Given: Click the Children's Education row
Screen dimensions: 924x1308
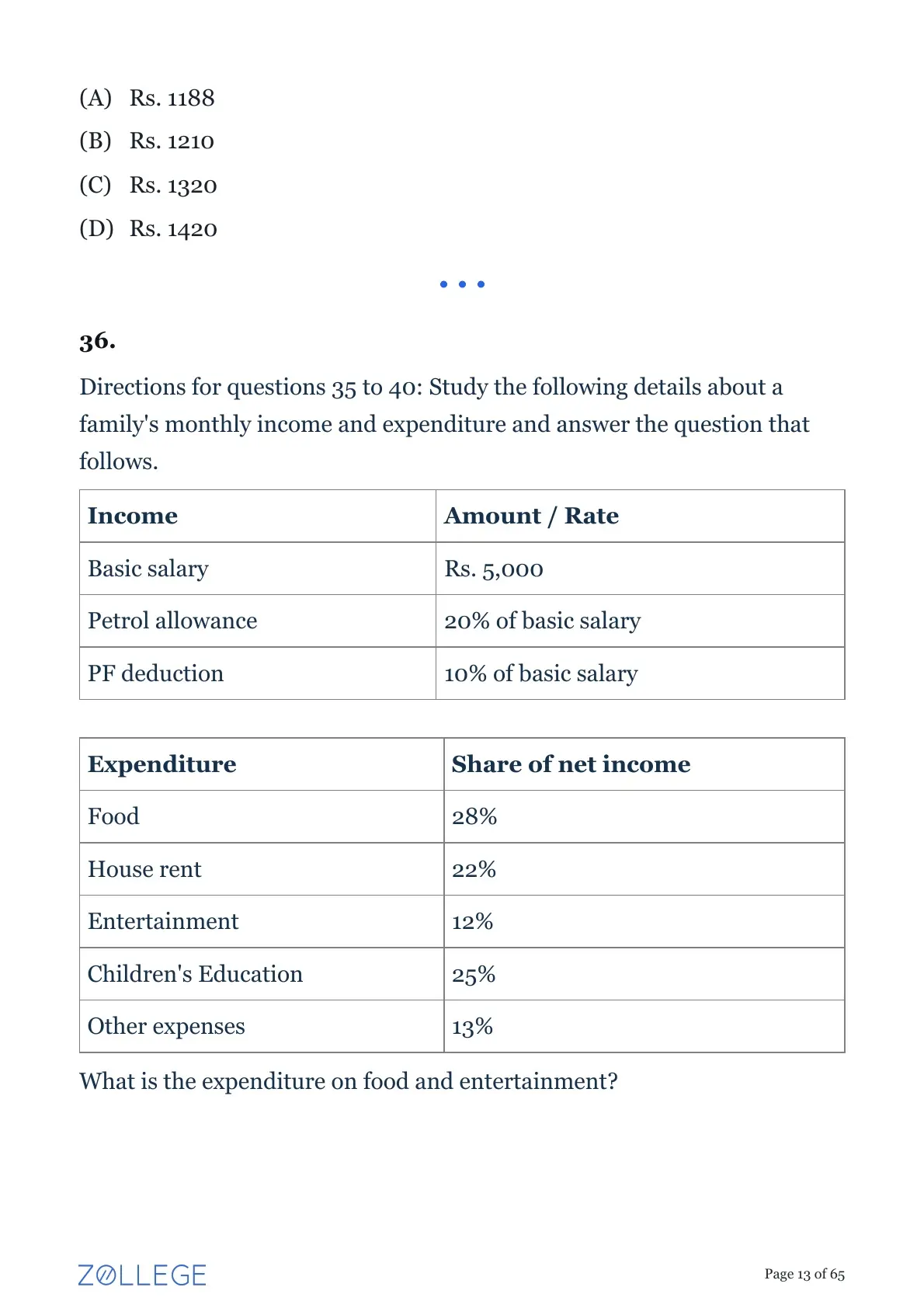Looking at the screenshot, I should pyautogui.click(x=462, y=974).
